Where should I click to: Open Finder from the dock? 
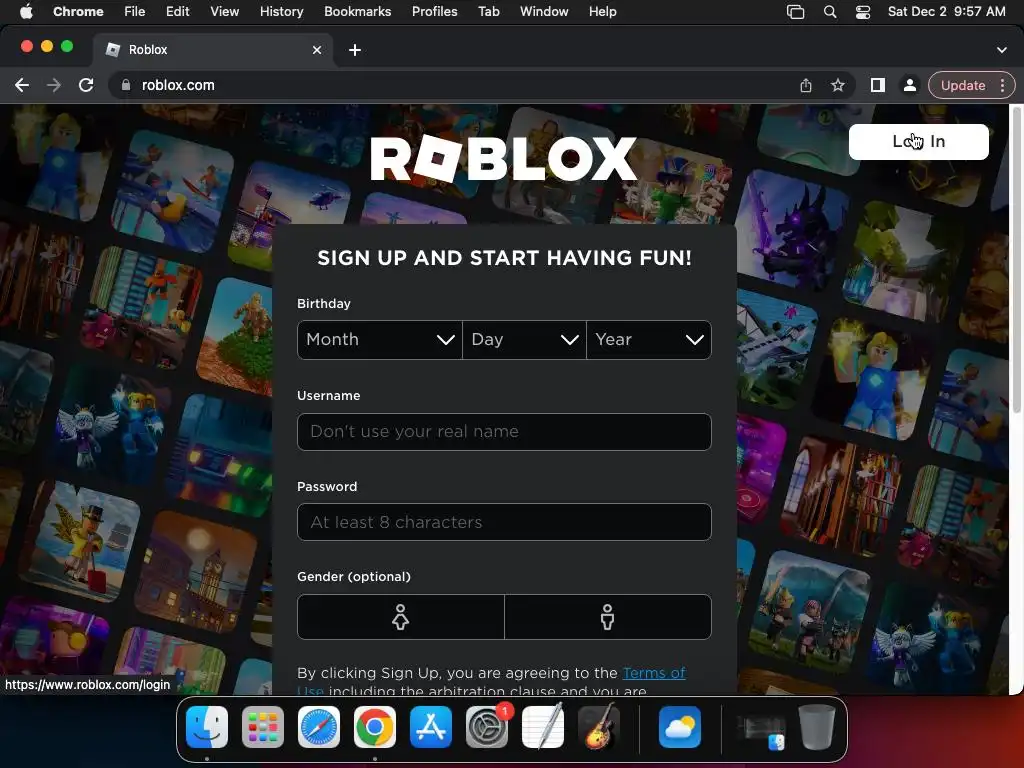click(x=207, y=727)
